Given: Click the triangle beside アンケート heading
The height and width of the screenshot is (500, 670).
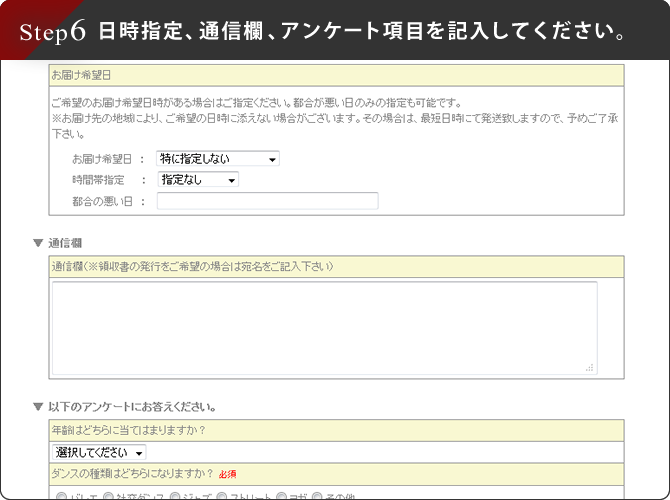Looking at the screenshot, I should pos(38,408).
